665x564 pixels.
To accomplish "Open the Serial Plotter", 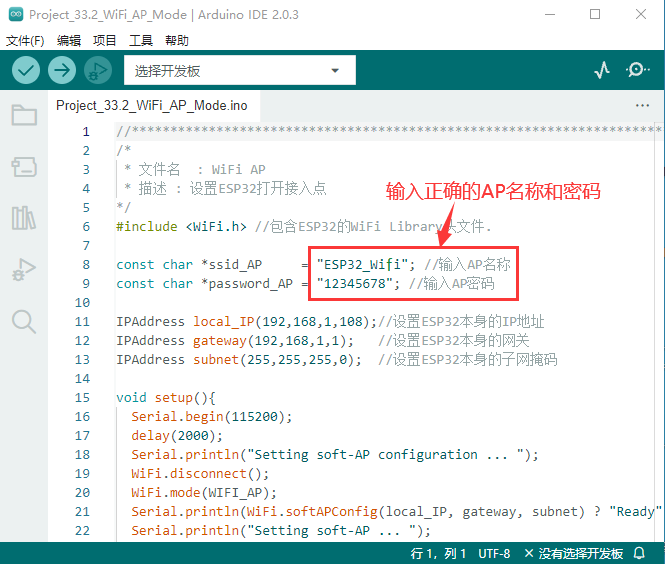I will click(x=602, y=70).
